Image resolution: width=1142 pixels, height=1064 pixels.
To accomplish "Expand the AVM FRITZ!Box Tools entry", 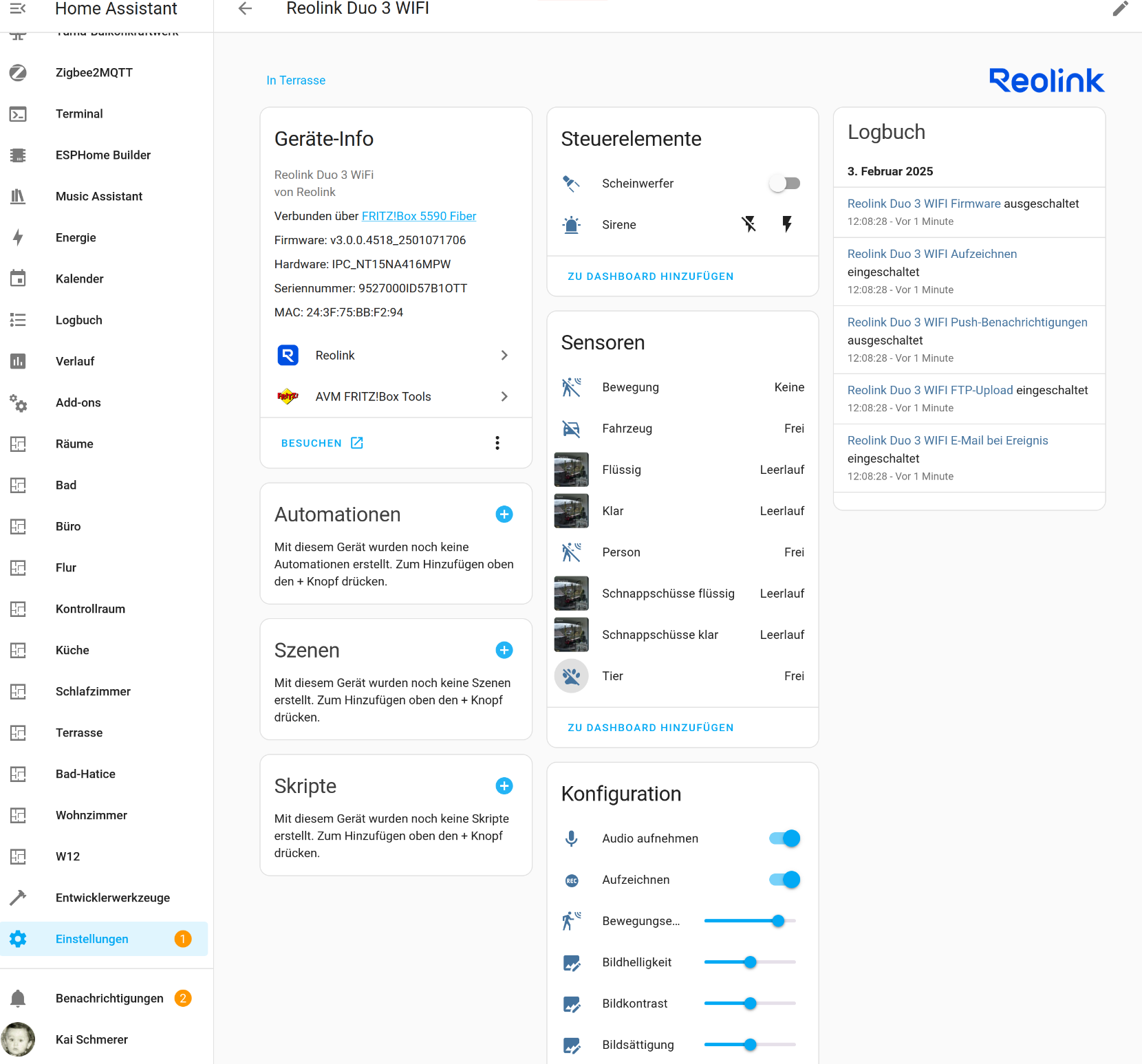I will [396, 397].
